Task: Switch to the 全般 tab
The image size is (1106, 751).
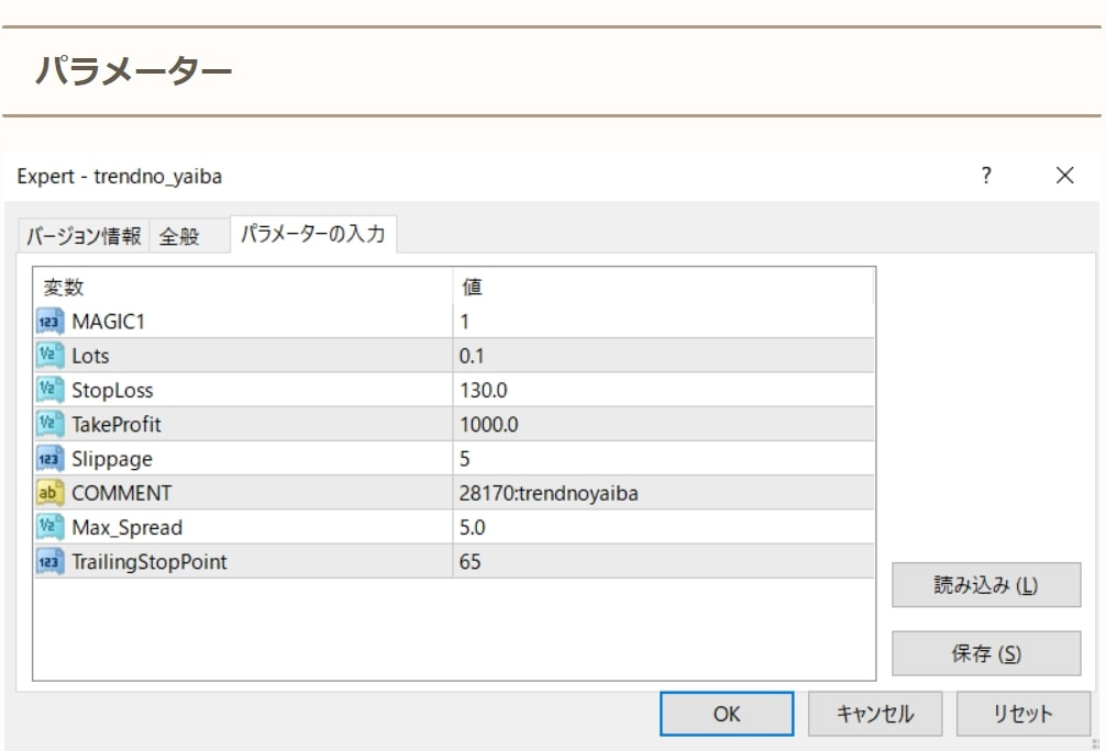Action: pyautogui.click(x=180, y=236)
